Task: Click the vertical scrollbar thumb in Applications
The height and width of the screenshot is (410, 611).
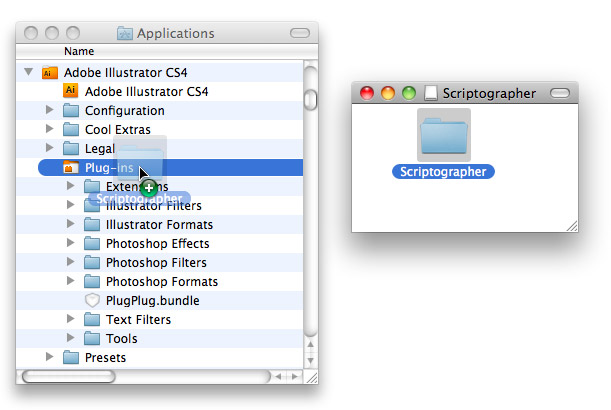Action: (x=311, y=100)
